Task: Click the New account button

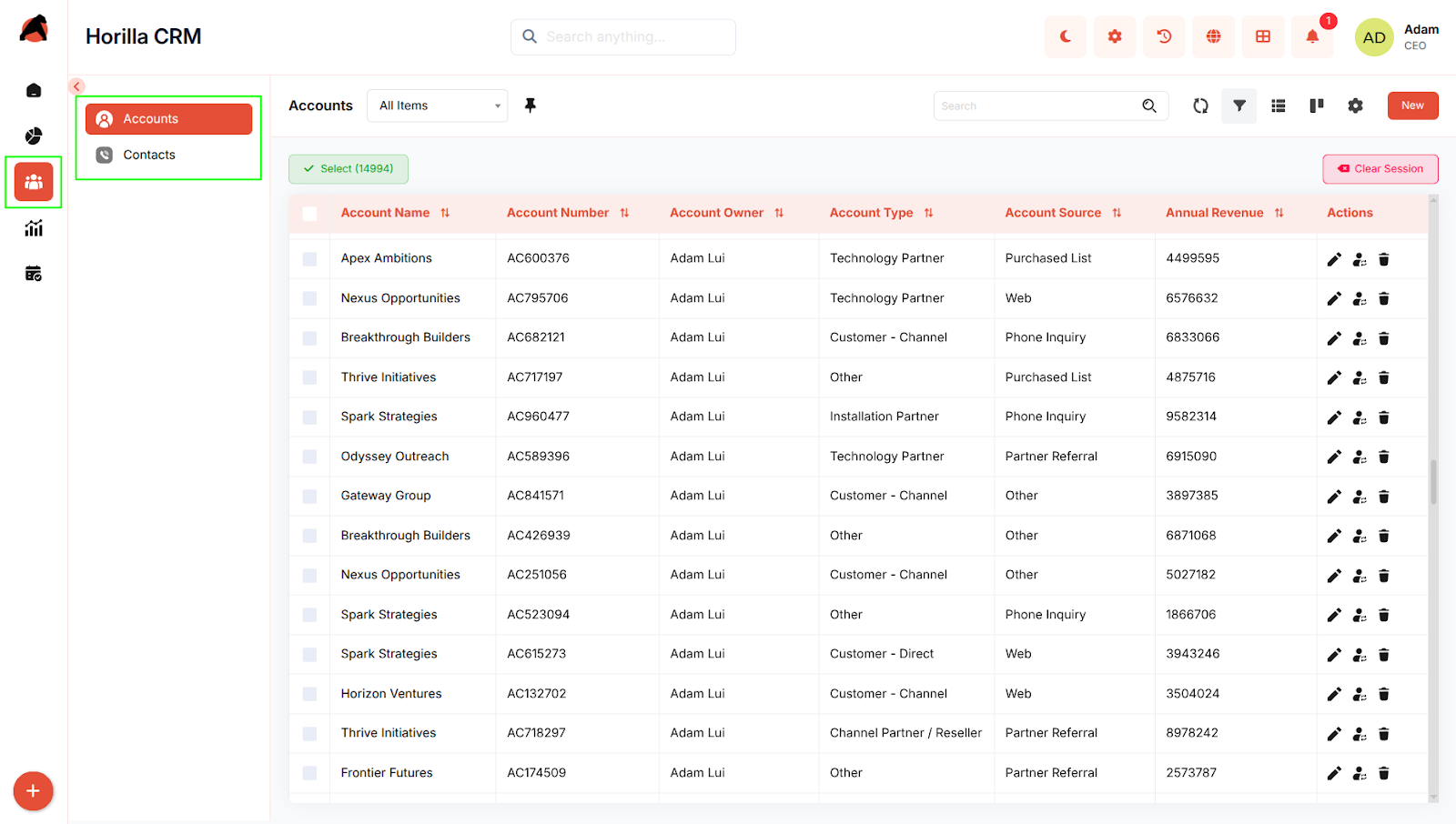Action: click(x=1411, y=106)
